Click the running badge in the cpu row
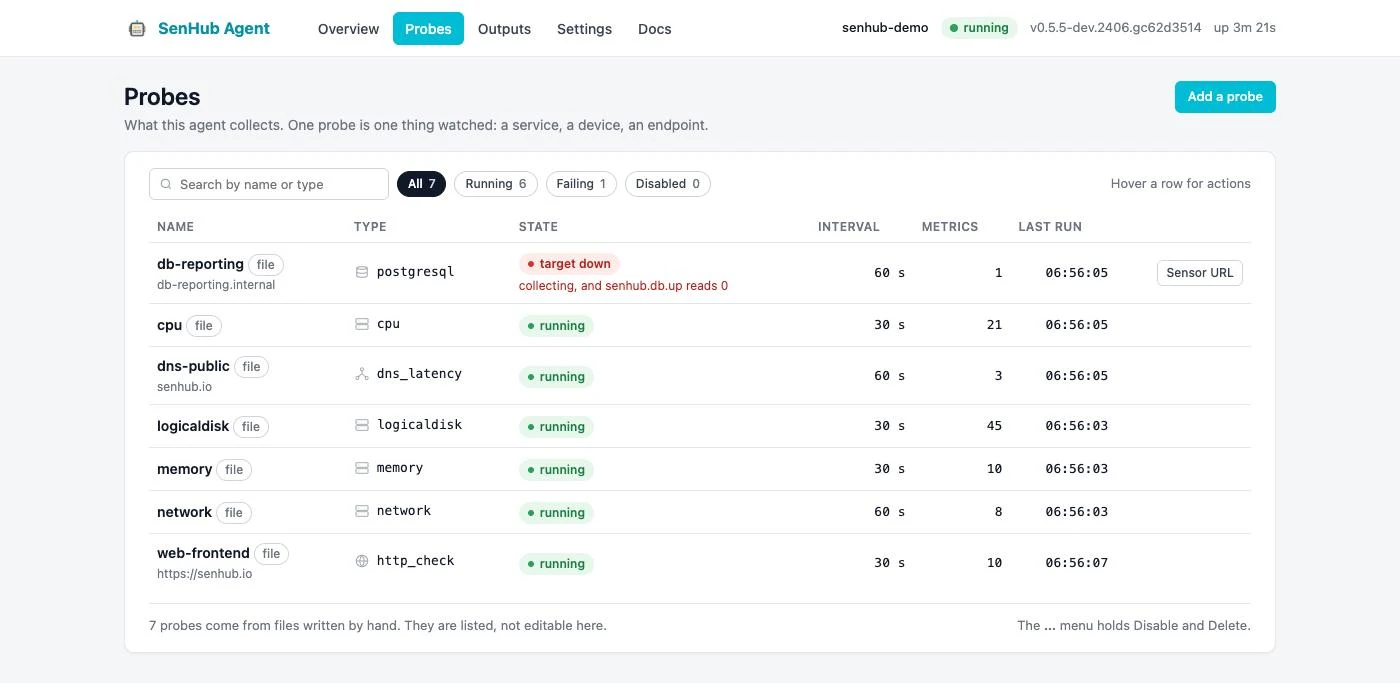The image size is (1400, 683). [556, 325]
